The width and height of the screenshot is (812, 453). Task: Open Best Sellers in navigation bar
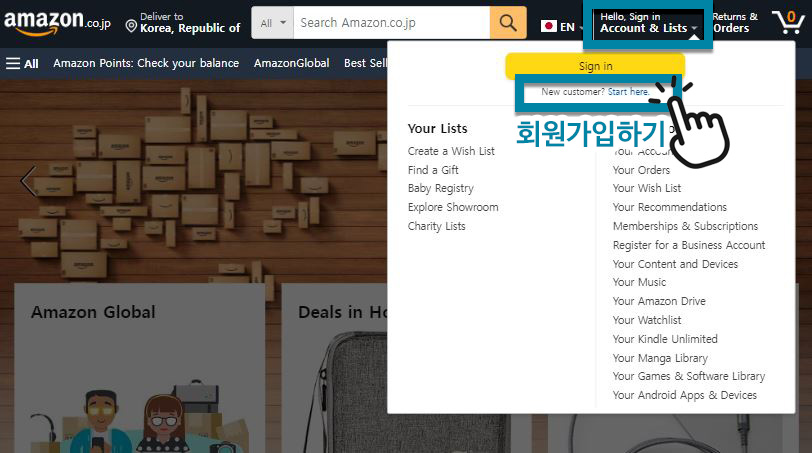(366, 63)
